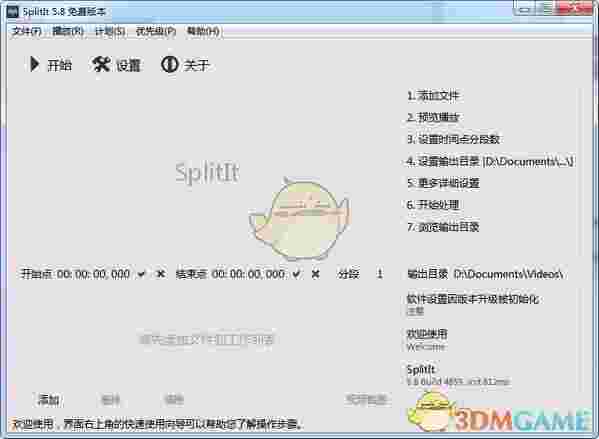Viewport: 599px width, 439px height.
Task: Click the wrench tools icon beside 设置
Action: click(101, 64)
